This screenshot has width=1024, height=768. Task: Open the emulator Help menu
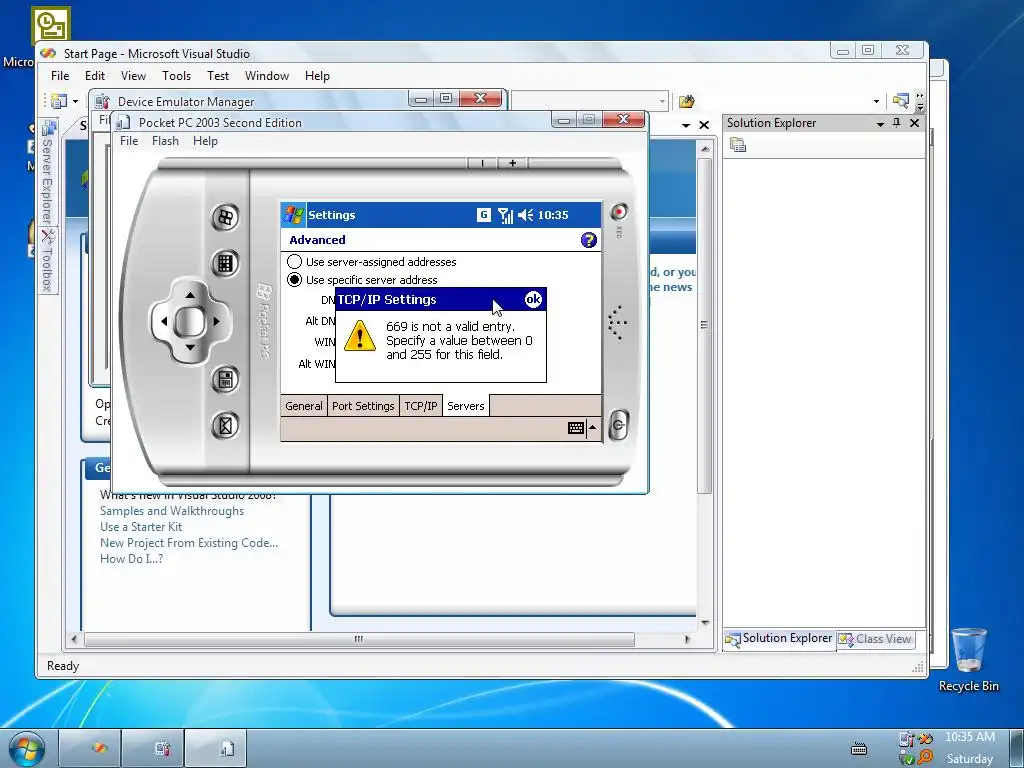click(205, 140)
